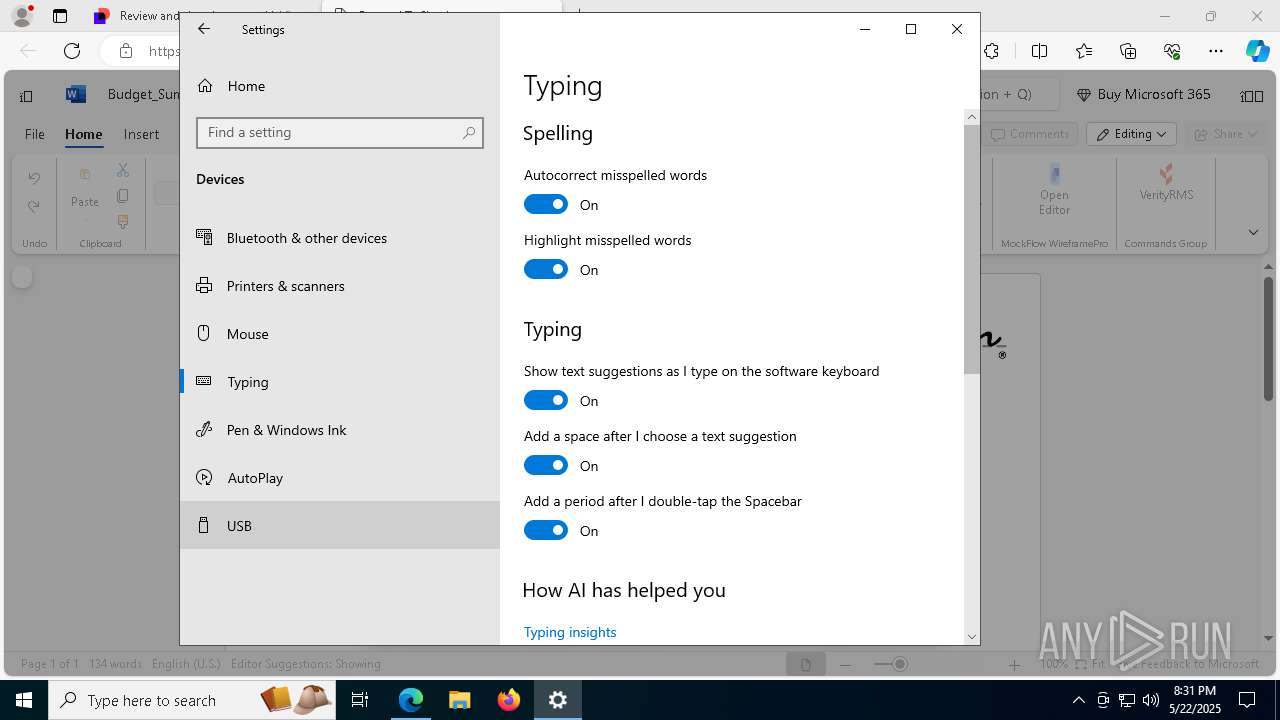Image resolution: width=1280 pixels, height=720 pixels.
Task: Open Editing mode dropdown in Word
Action: click(x=1132, y=134)
